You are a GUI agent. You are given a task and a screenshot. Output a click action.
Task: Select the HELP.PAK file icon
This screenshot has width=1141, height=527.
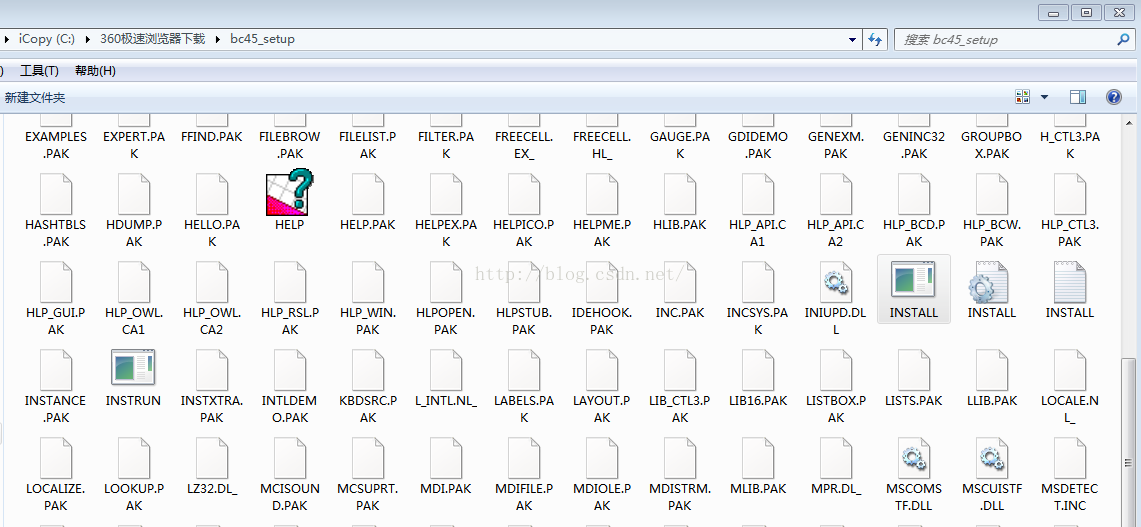[367, 194]
